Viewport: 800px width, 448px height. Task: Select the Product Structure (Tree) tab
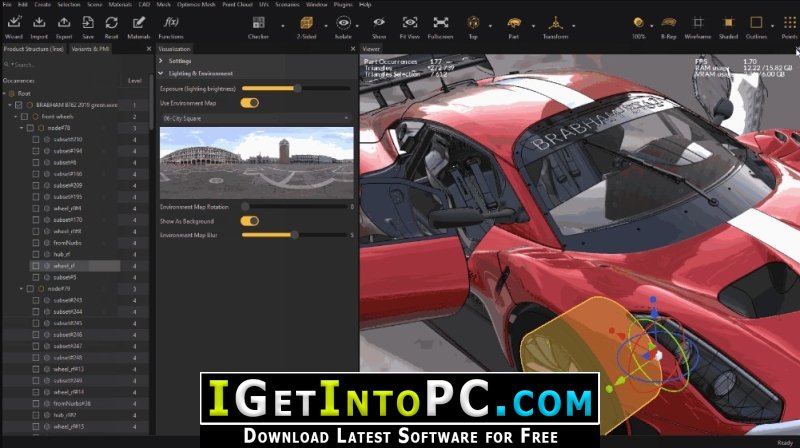(34, 49)
